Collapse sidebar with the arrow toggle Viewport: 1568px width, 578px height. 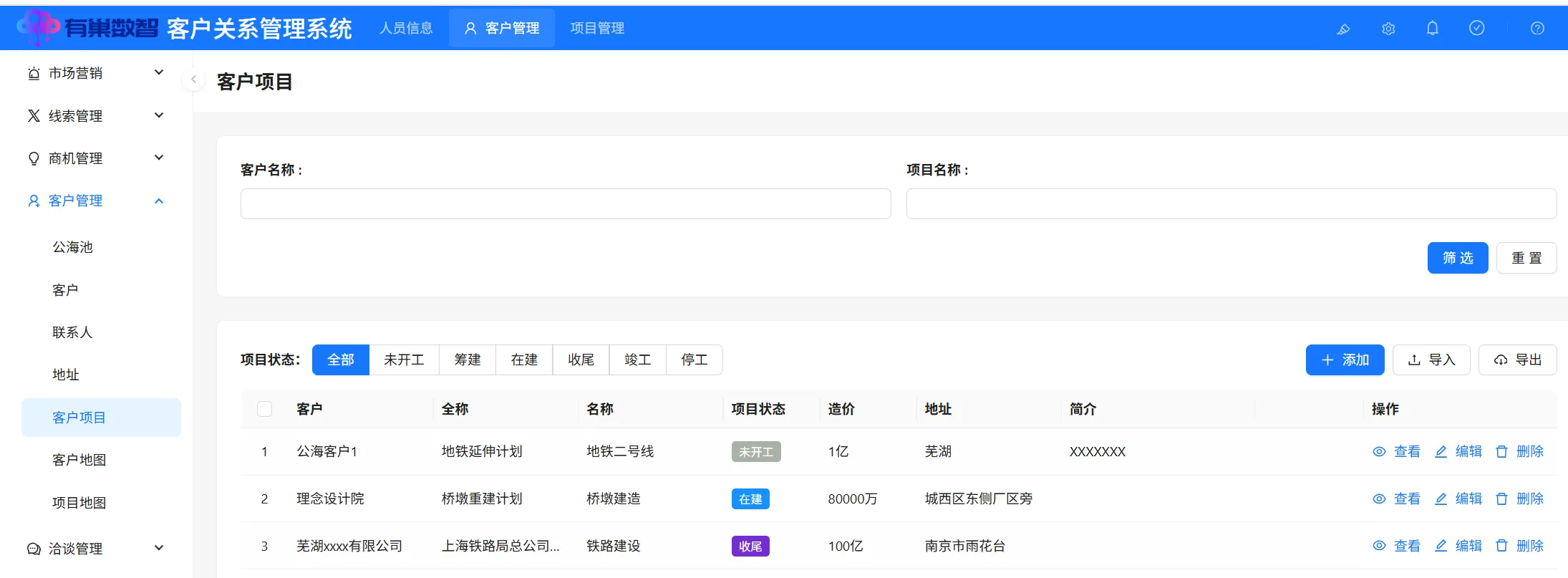click(193, 80)
